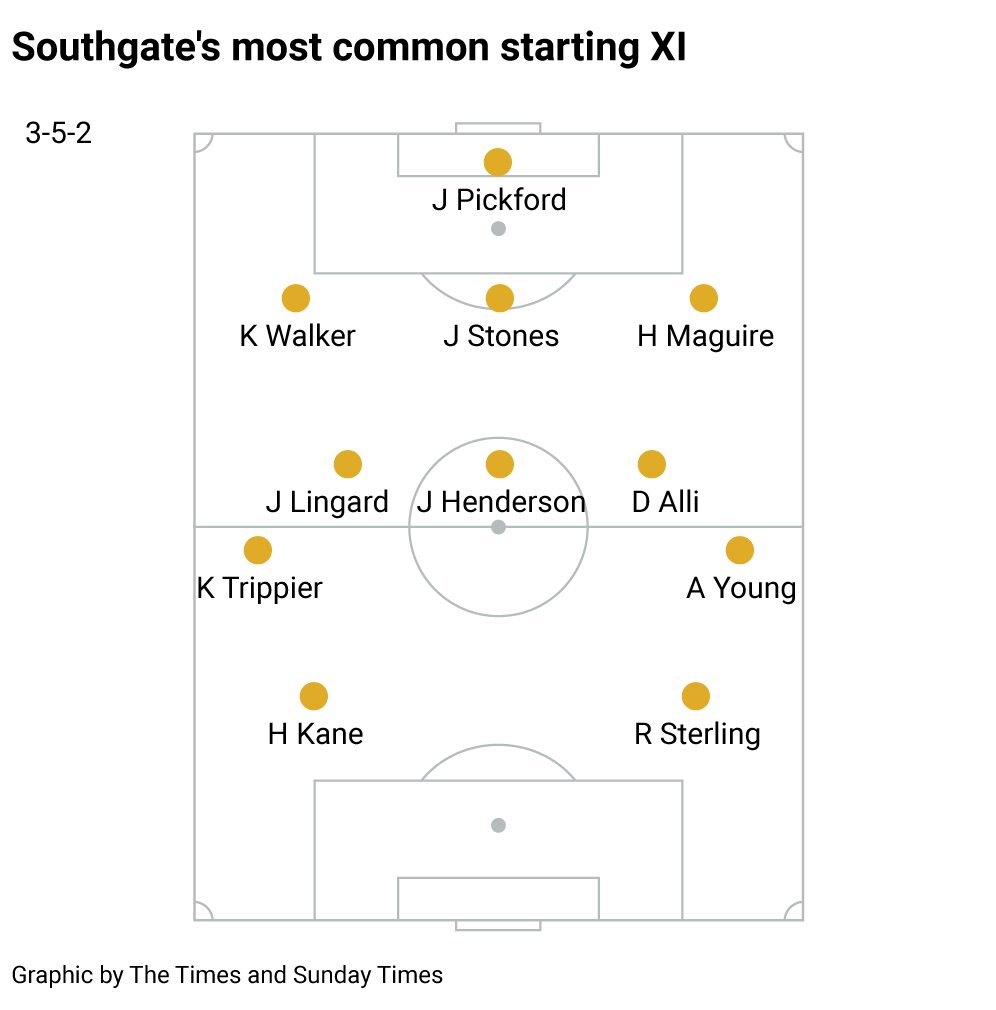Click the grey centre spot on pitch
Image resolution: width=996 pixels, height=1010 pixels.
(x=498, y=527)
